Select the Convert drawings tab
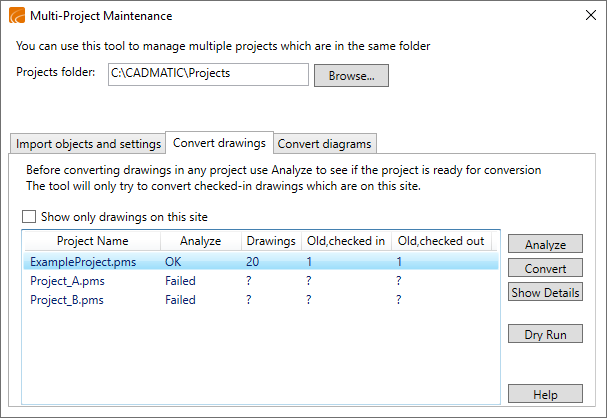Screen dimensions: 607x418 [219, 143]
